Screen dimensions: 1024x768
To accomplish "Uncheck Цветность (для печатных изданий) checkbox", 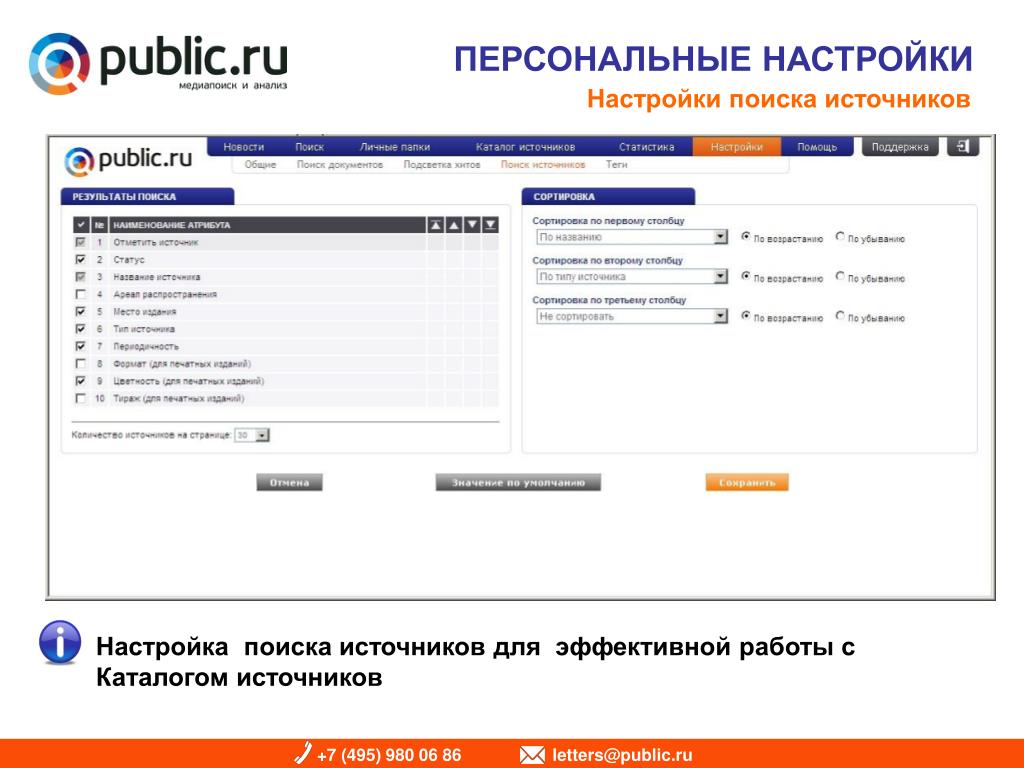I will click(80, 381).
